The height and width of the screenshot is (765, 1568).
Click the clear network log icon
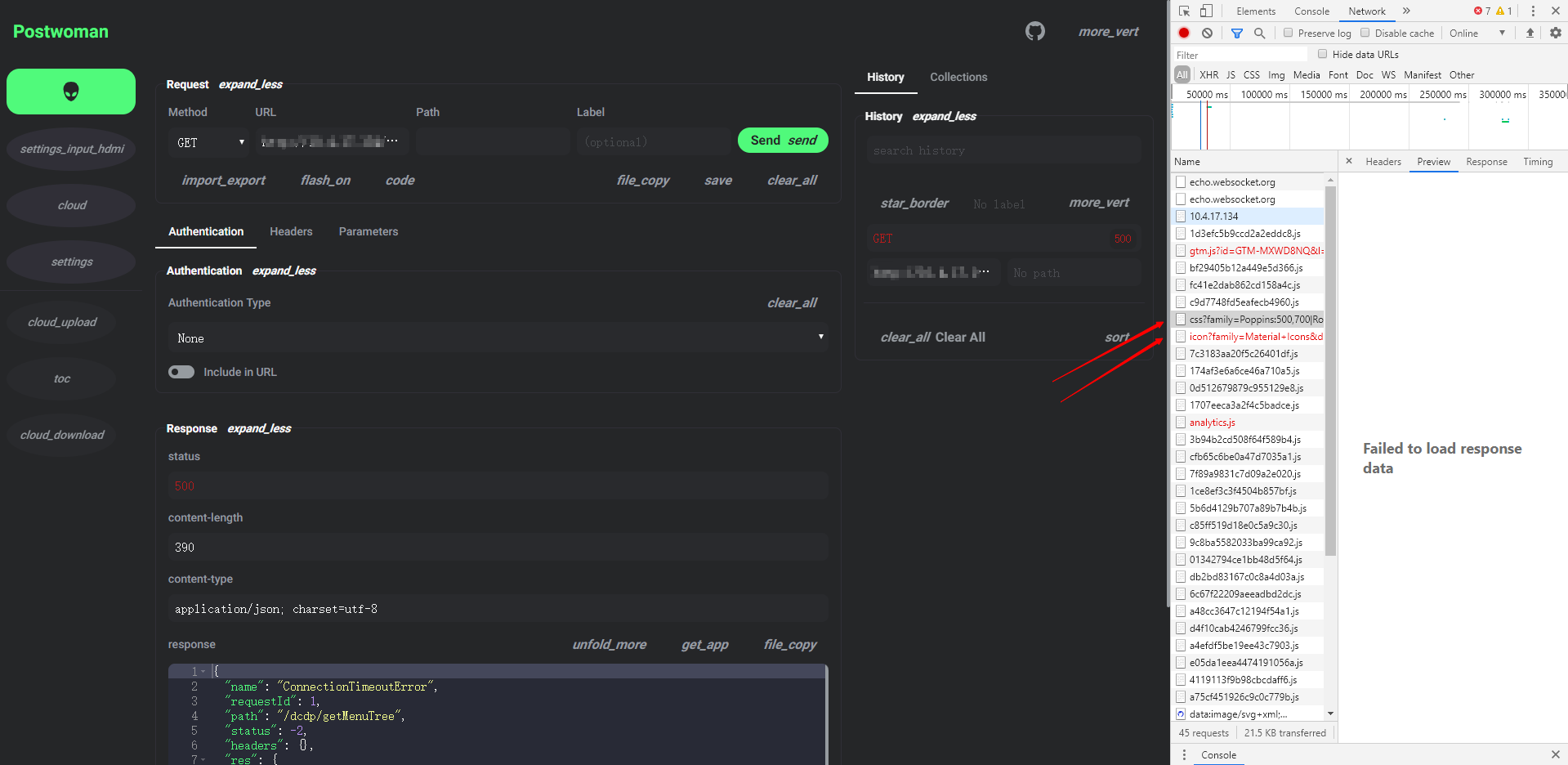(x=1207, y=33)
